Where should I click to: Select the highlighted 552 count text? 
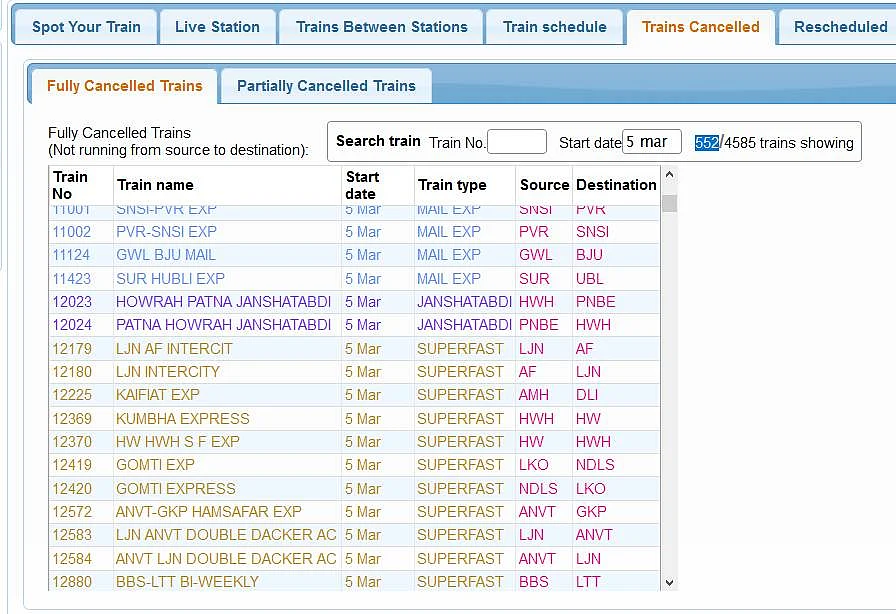click(x=707, y=142)
